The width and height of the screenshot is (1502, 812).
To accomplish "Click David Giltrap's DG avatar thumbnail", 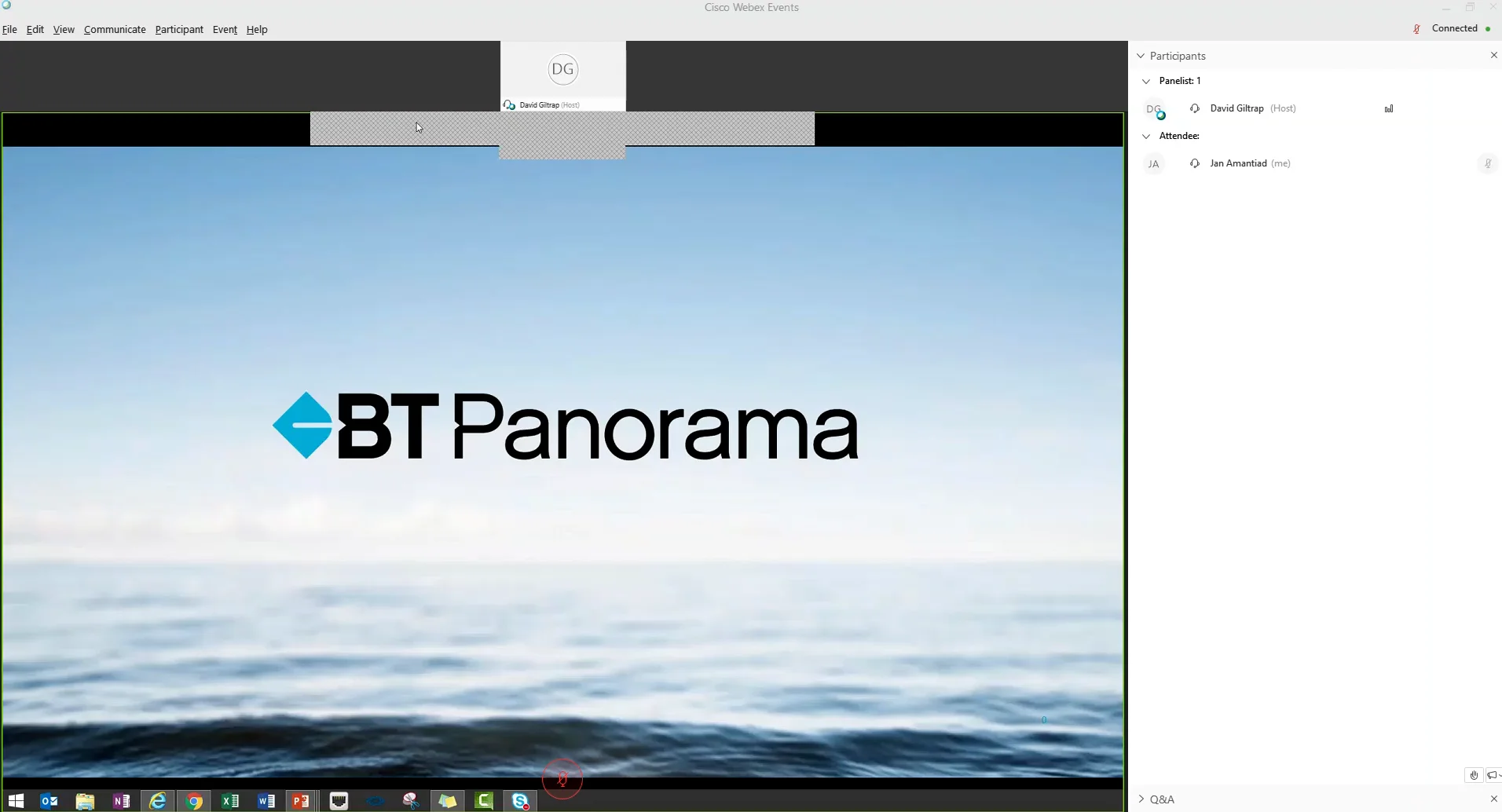I will tap(562, 69).
